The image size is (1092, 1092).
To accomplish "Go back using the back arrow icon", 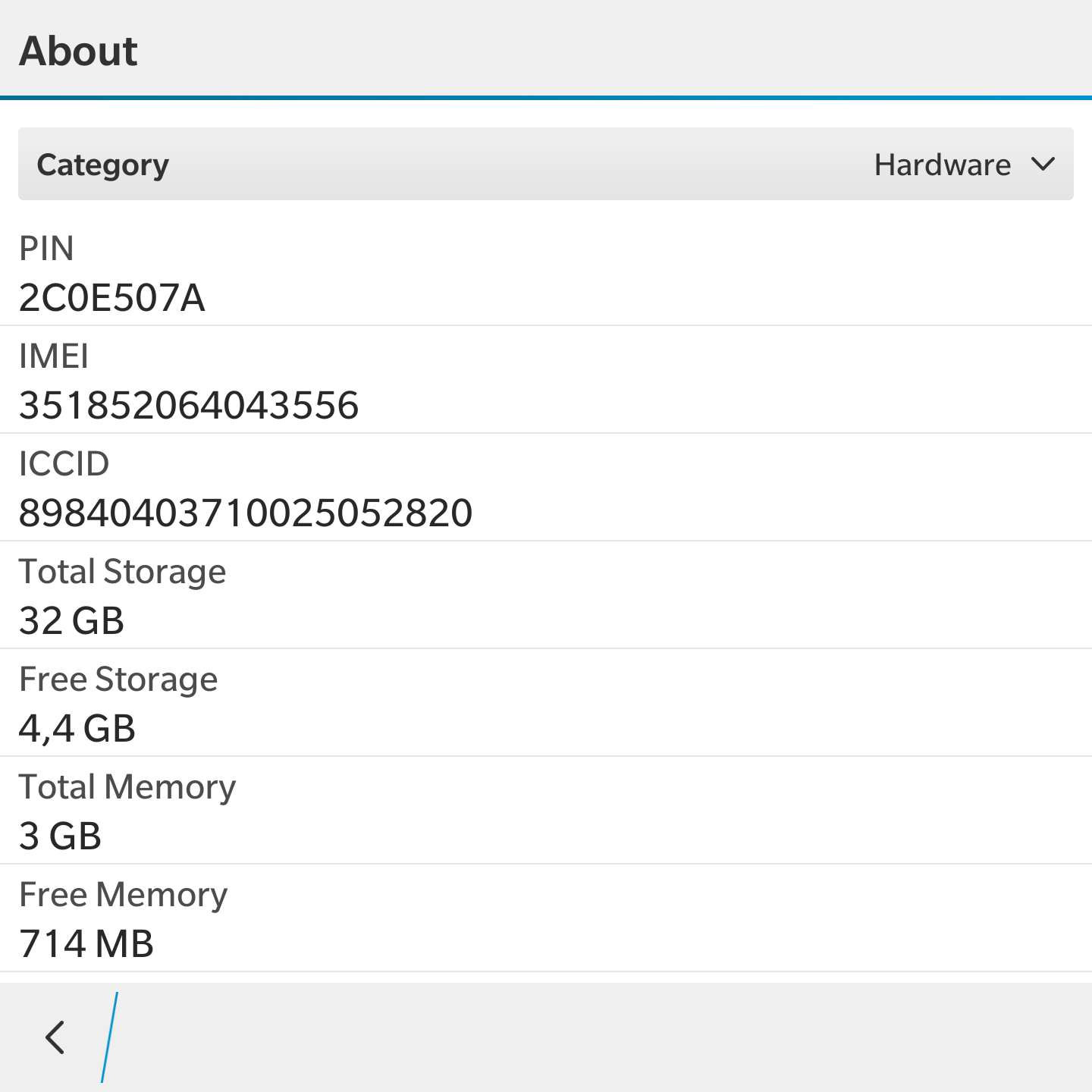I will [55, 1037].
